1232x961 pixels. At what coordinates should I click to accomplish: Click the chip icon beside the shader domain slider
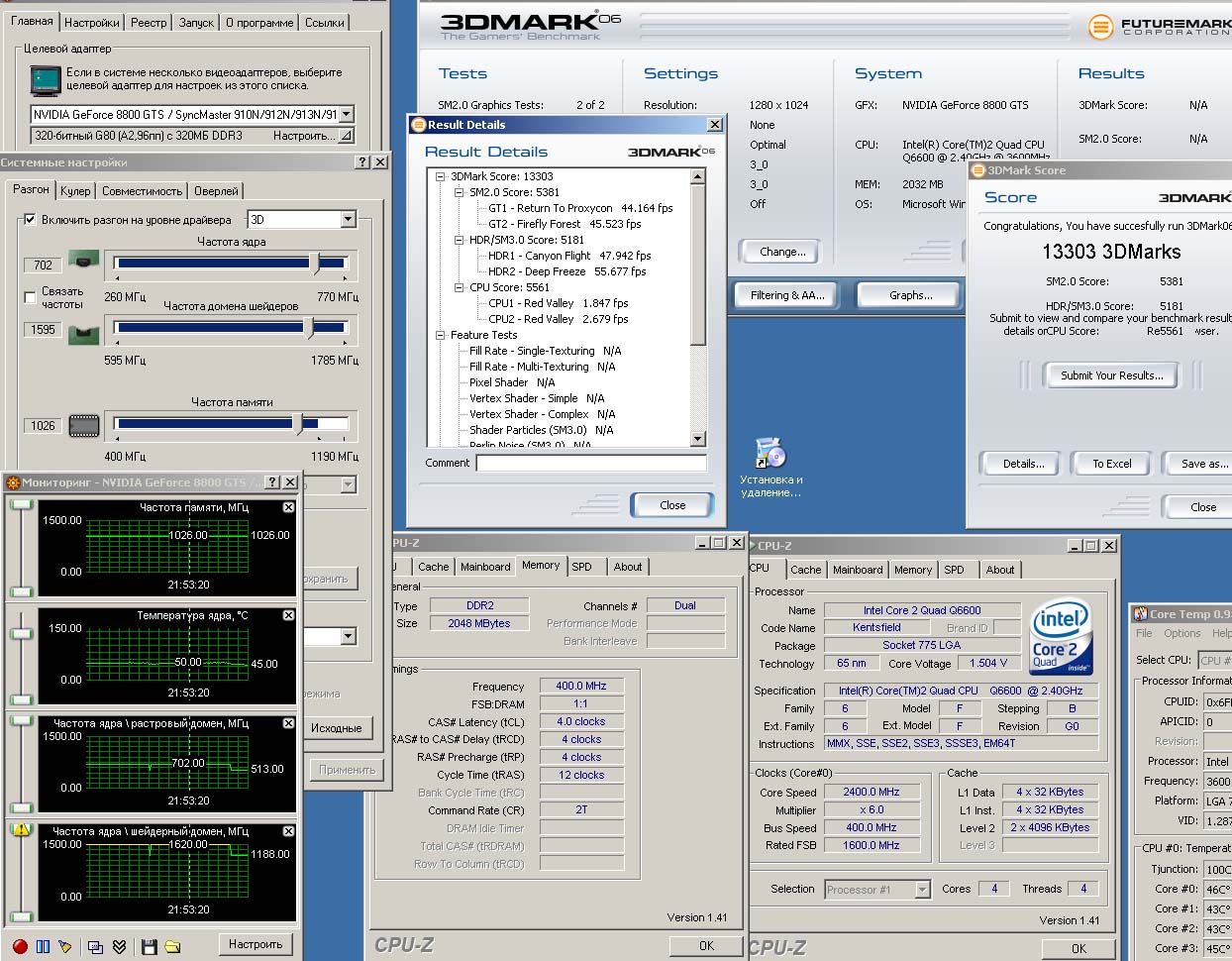[x=84, y=333]
